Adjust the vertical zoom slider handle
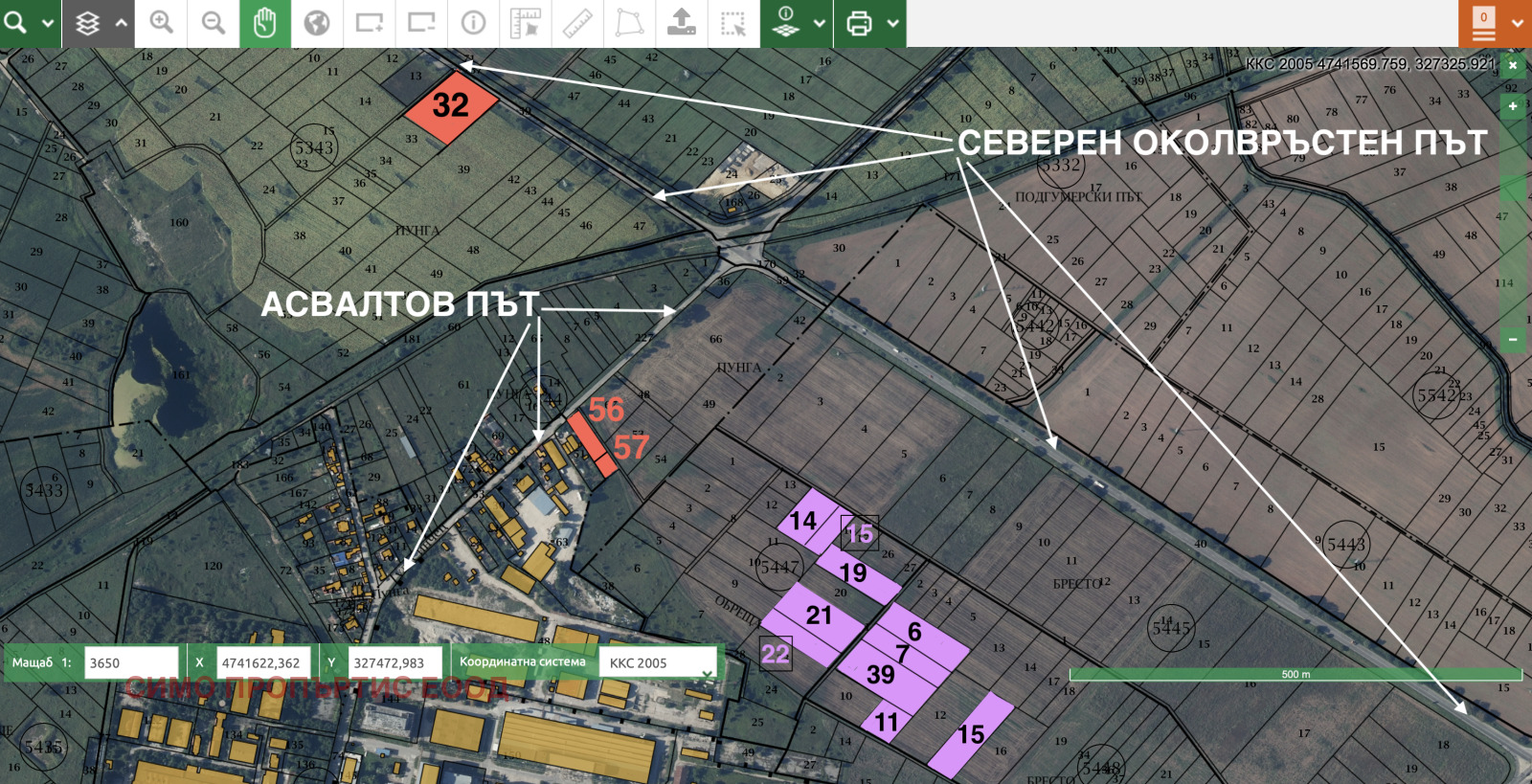The width and height of the screenshot is (1532, 784). 1513,187
